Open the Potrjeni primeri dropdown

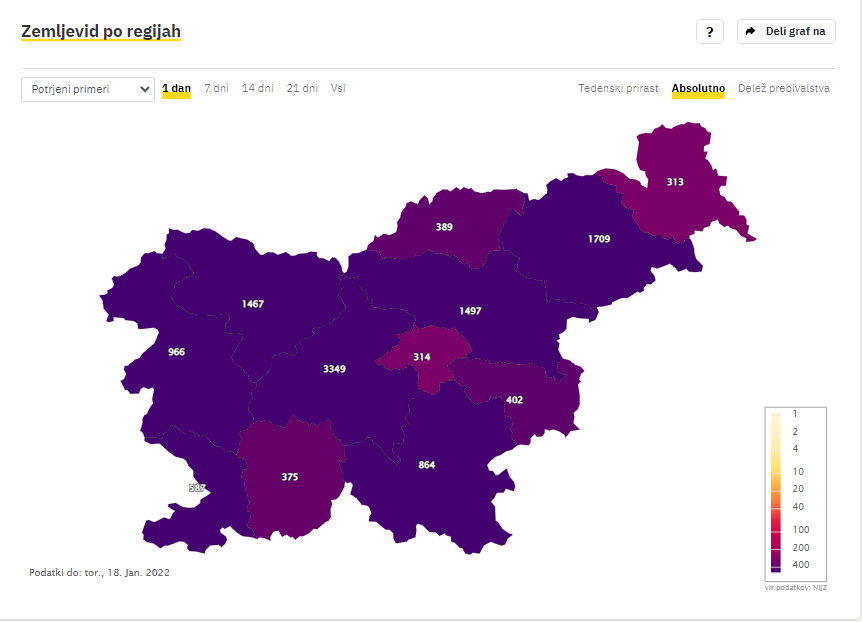coord(88,89)
